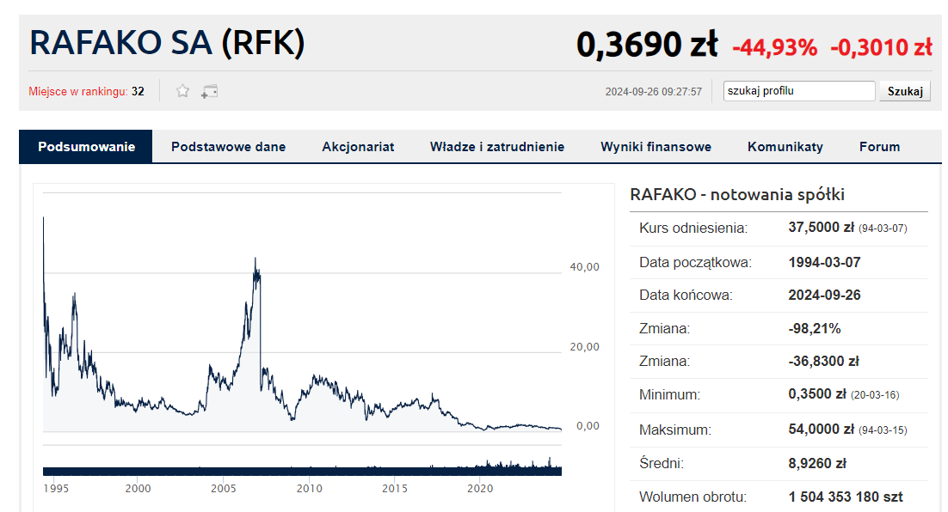Click the 2015 label on time axis
Screen dimensions: 948x512
(394, 488)
